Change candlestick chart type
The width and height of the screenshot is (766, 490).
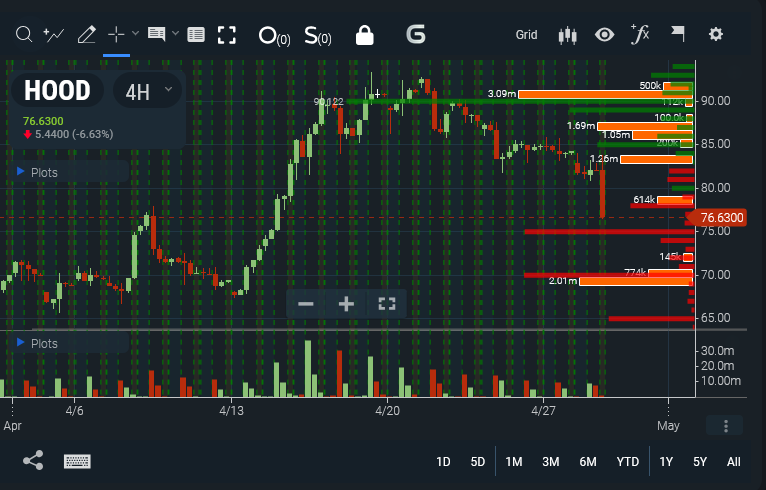click(567, 35)
